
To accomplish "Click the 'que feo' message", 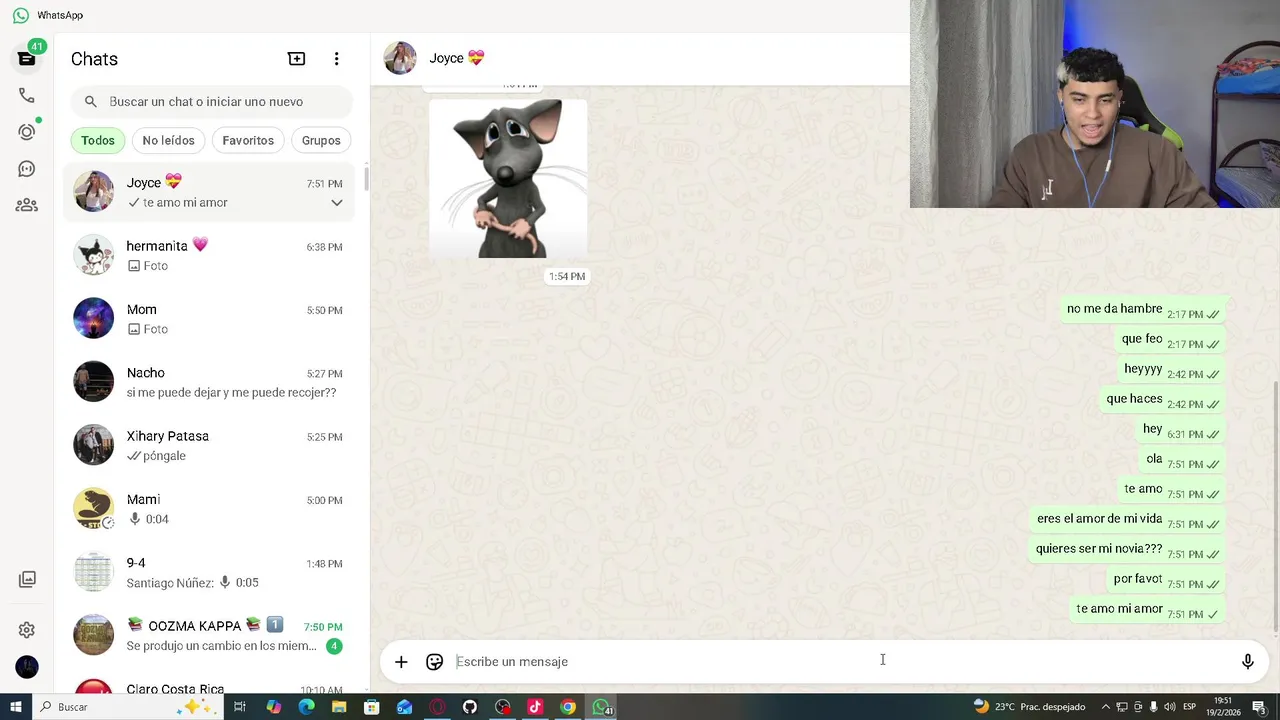I will coord(1170,340).
